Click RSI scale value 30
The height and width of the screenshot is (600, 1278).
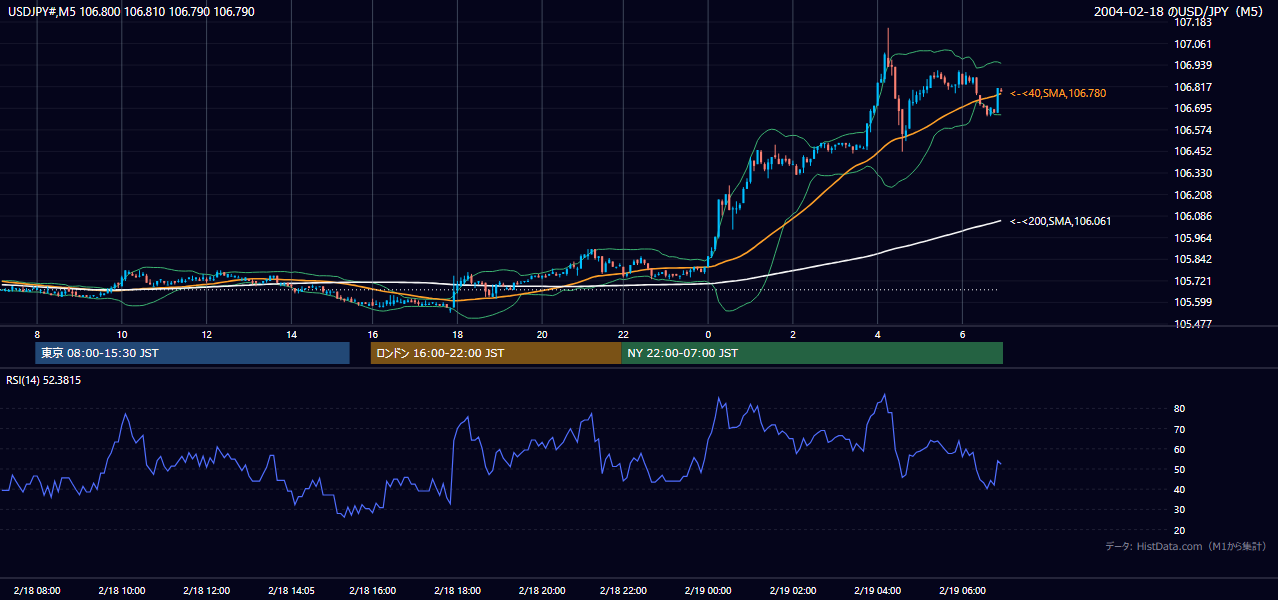pyautogui.click(x=1180, y=509)
